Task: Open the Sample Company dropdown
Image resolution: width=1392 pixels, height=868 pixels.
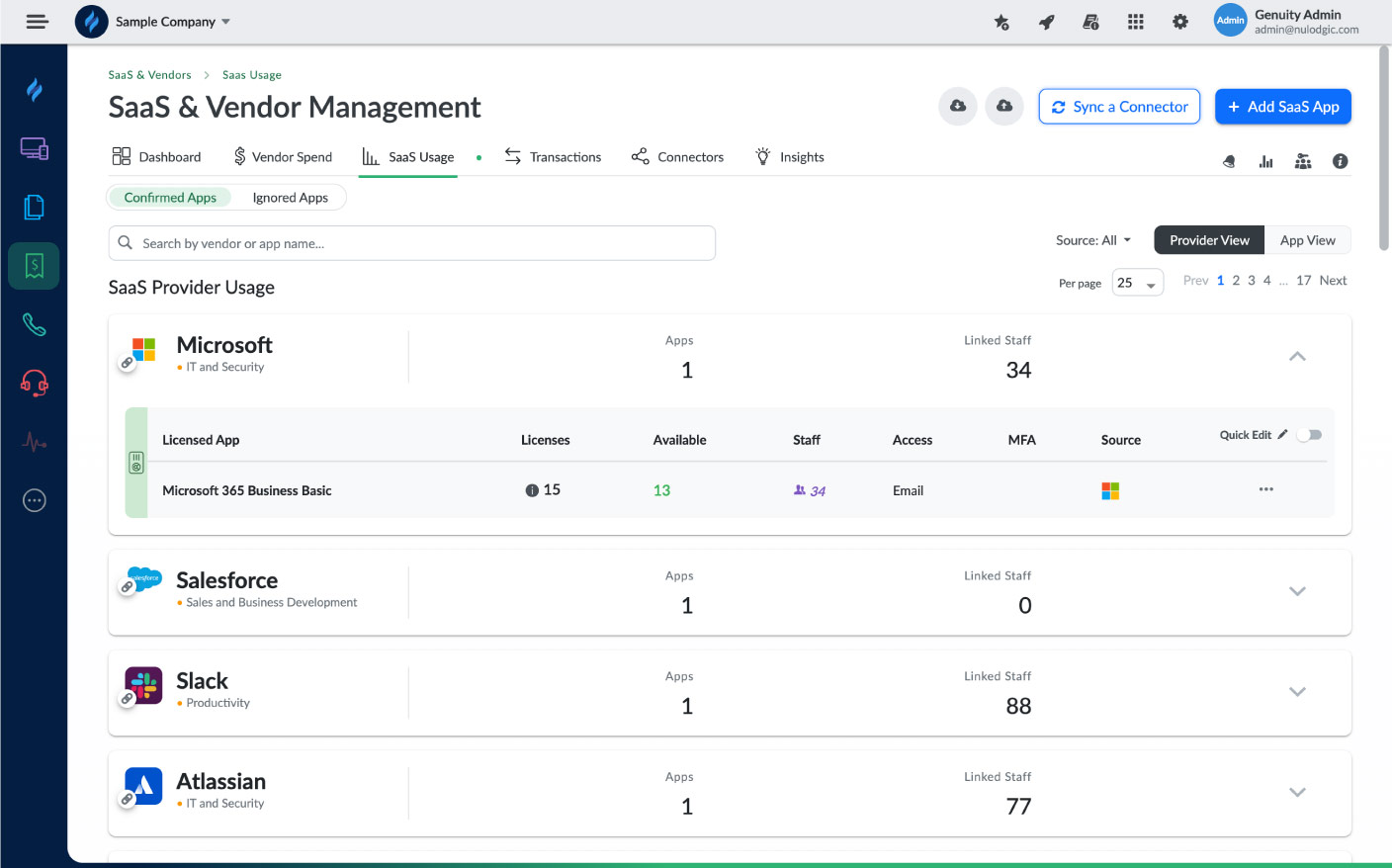Action: (x=173, y=22)
